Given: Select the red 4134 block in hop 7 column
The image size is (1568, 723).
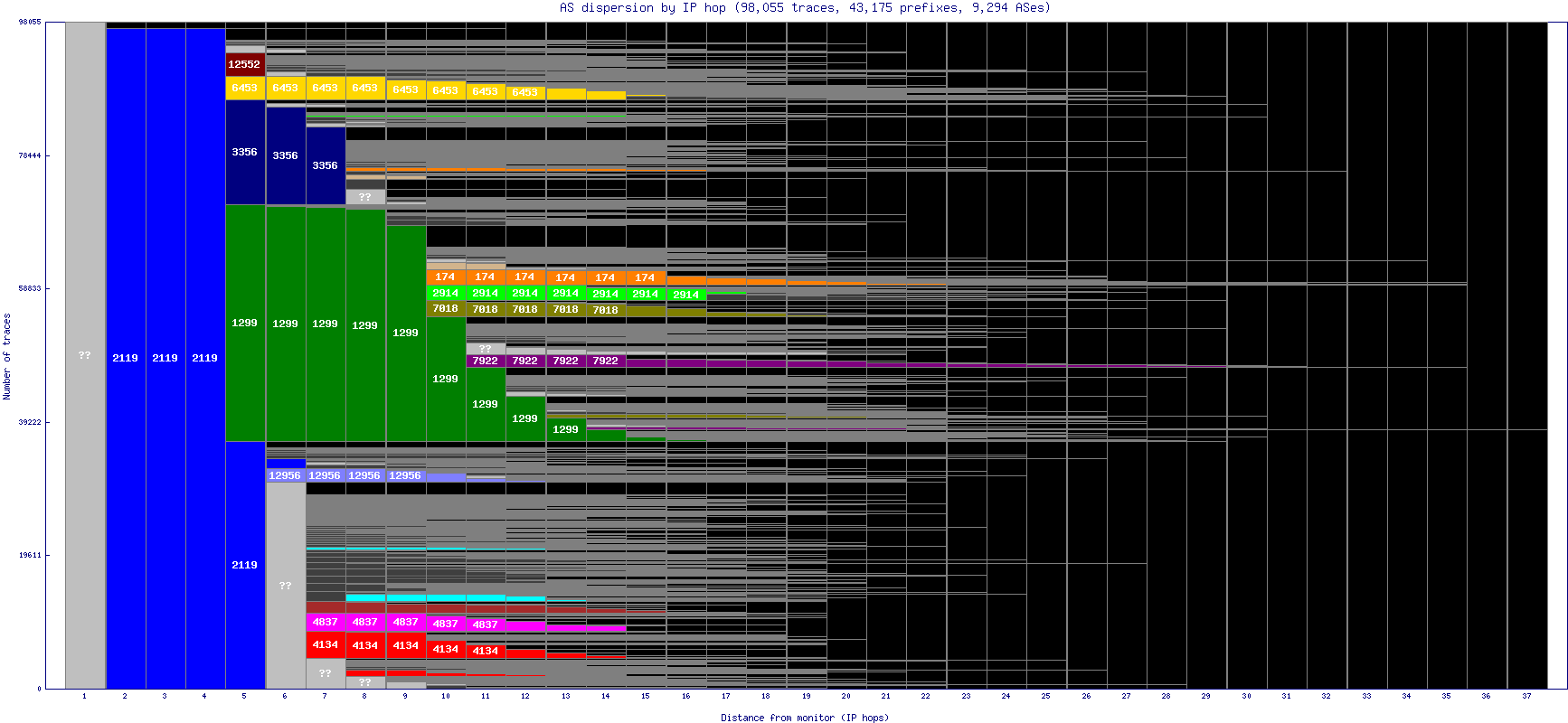Looking at the screenshot, I should tap(326, 644).
